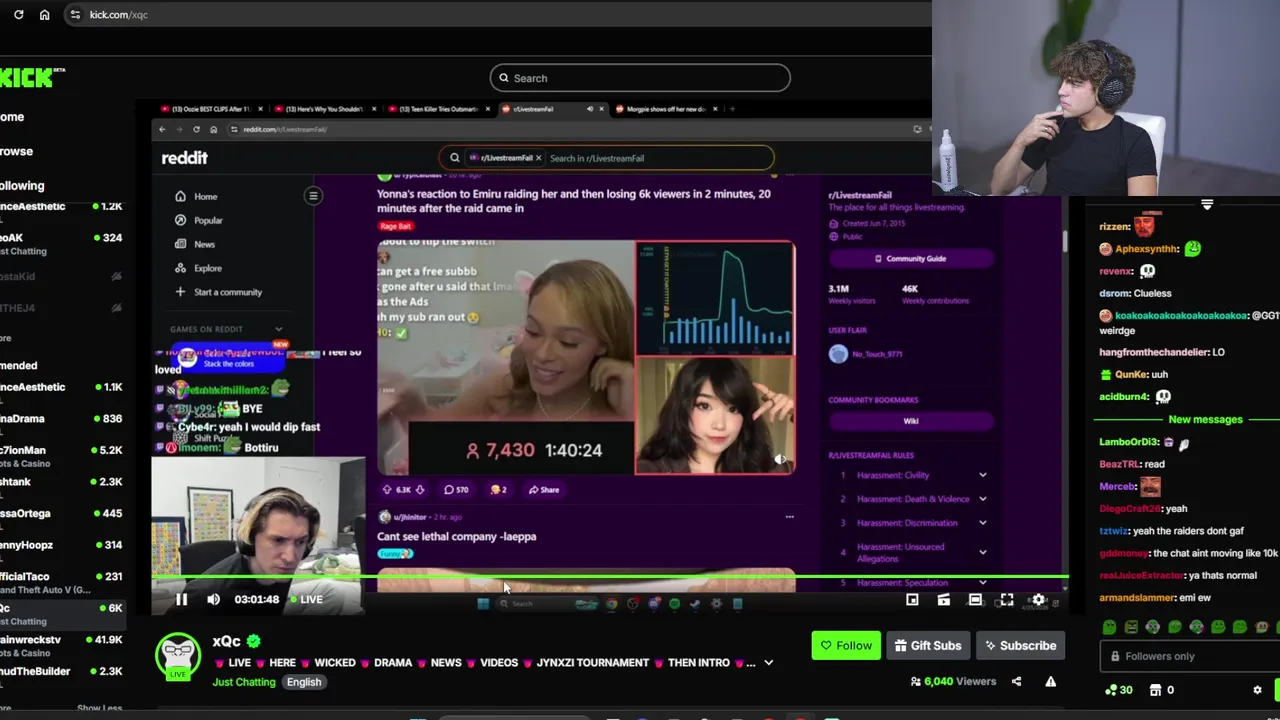Open Gift Subs for xQc
The width and height of the screenshot is (1280, 720).
tap(928, 646)
